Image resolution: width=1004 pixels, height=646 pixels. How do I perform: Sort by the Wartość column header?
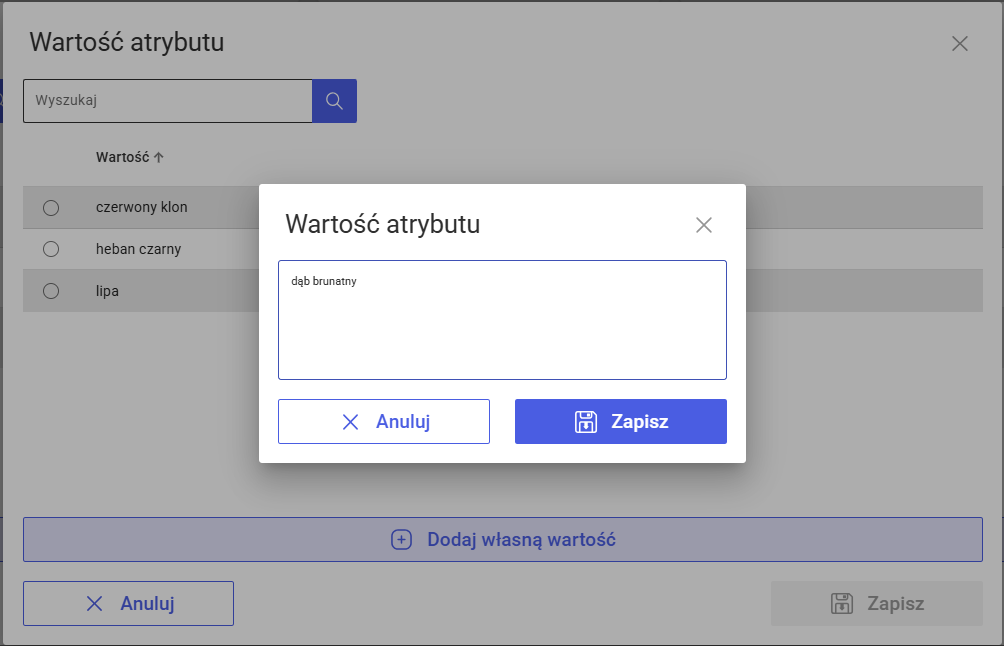[122, 157]
